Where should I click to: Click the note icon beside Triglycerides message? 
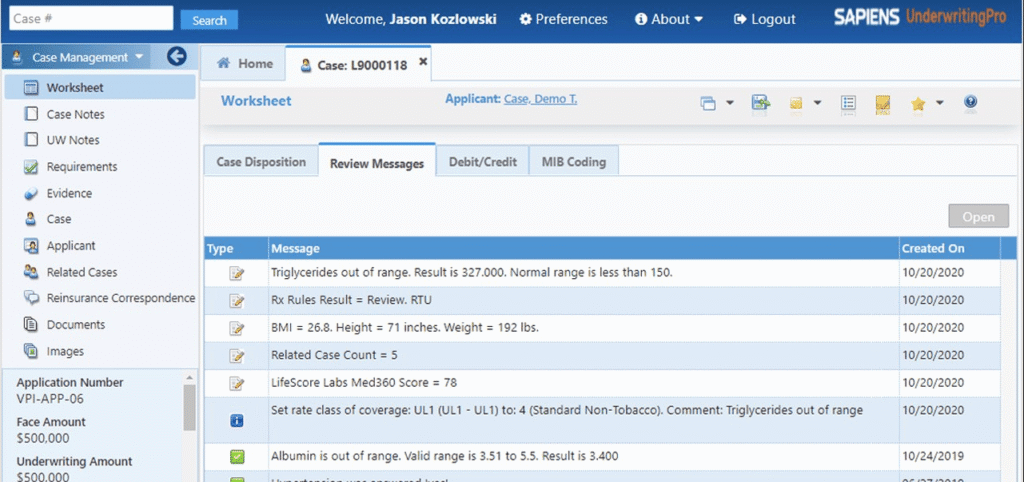click(x=237, y=273)
